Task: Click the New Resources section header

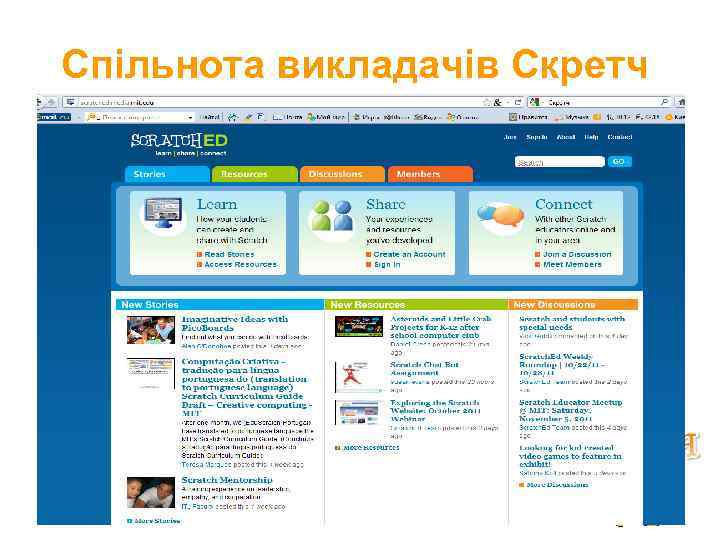Action: [416, 304]
